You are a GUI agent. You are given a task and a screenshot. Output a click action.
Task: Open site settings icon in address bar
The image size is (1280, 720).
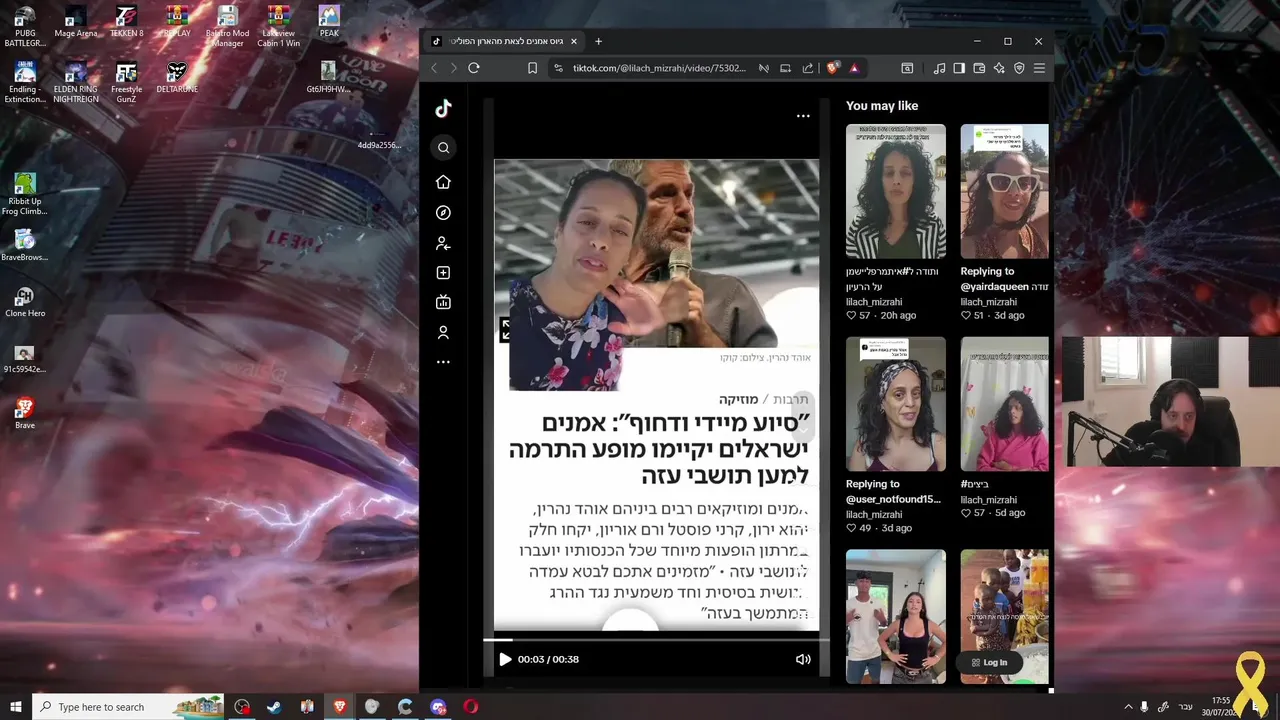click(558, 68)
